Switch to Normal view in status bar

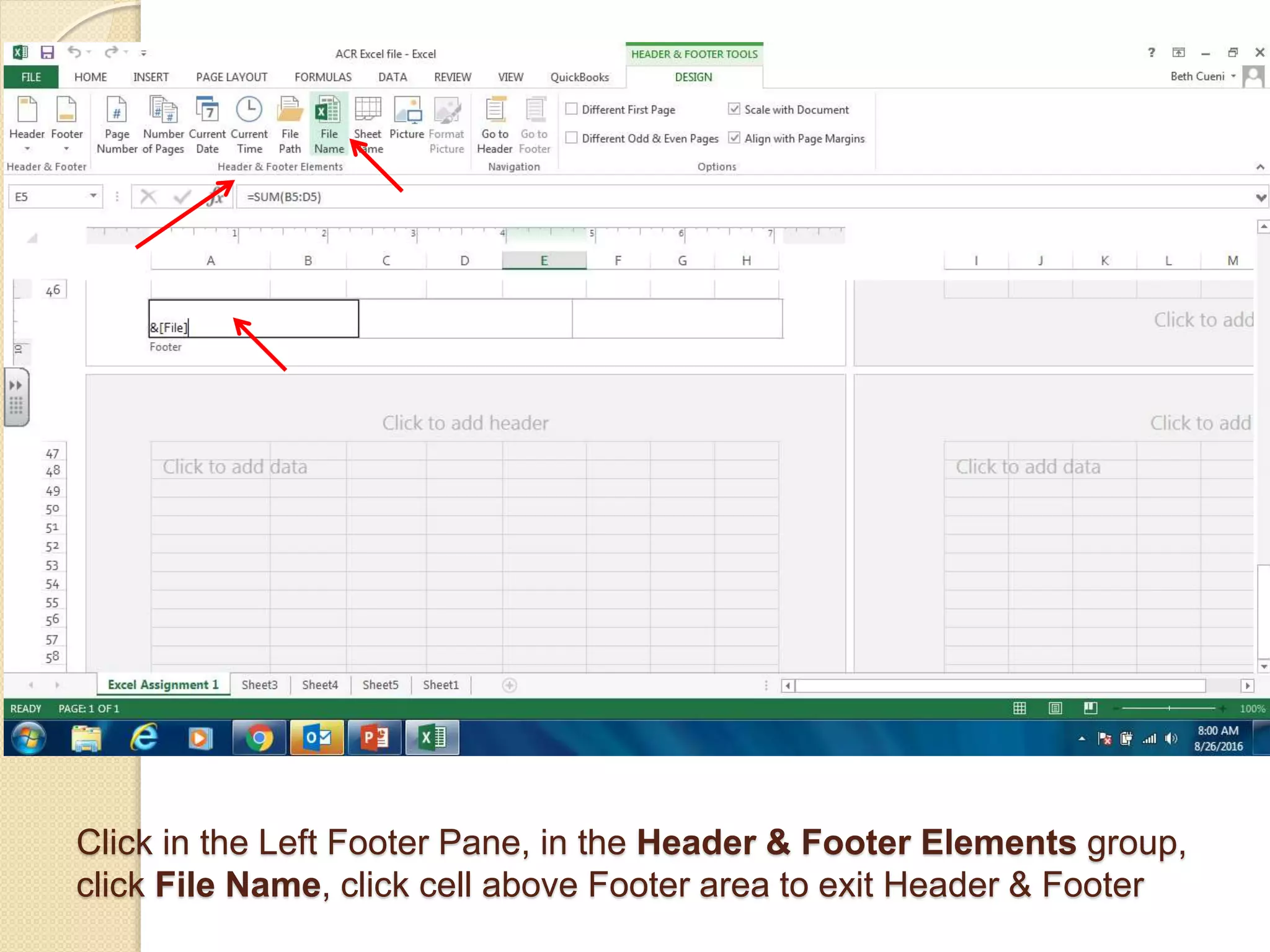point(1019,708)
